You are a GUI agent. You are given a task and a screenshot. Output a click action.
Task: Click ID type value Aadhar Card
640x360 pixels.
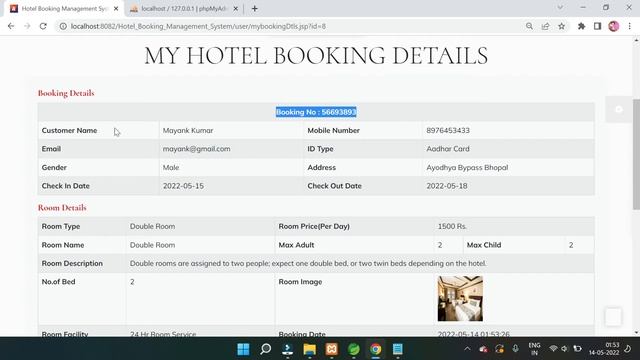448,149
